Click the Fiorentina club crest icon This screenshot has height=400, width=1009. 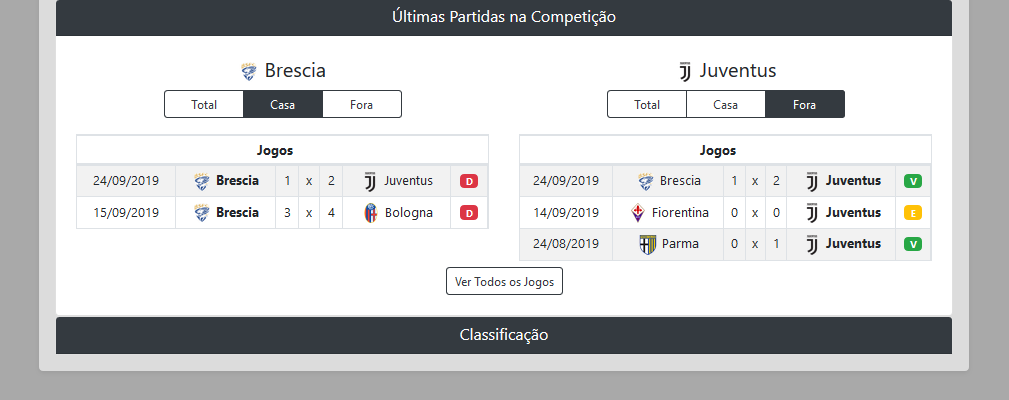coord(638,212)
